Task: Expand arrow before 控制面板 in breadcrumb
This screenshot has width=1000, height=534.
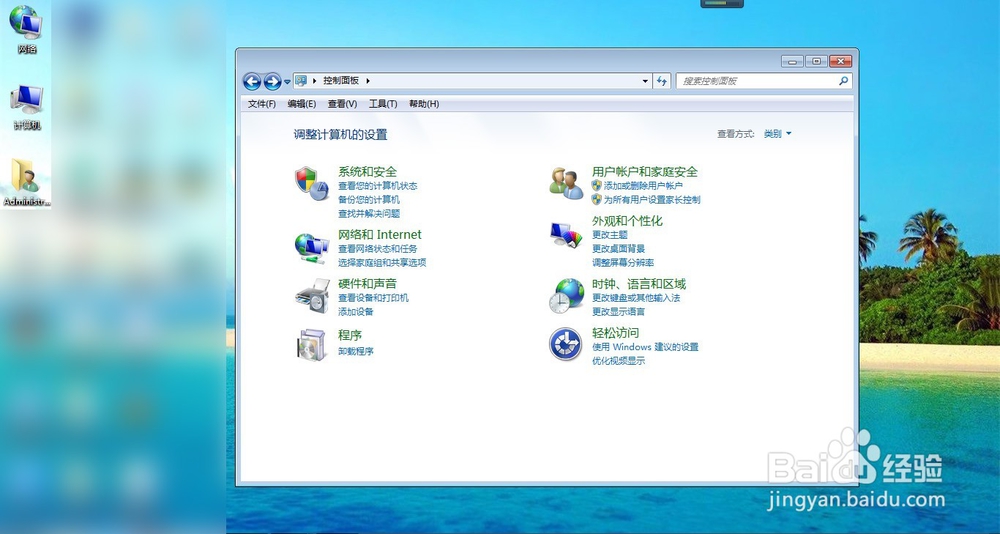Action: 315,81
